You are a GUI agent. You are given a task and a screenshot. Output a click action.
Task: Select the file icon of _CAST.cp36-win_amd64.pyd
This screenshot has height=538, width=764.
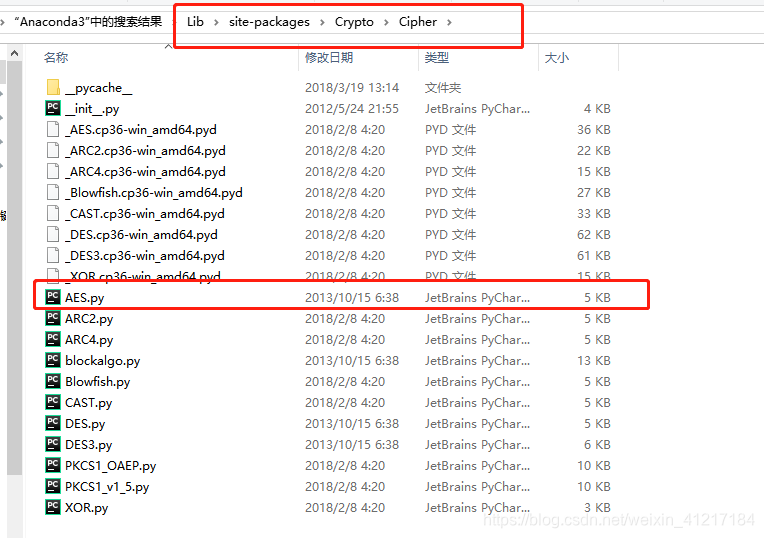tap(53, 213)
